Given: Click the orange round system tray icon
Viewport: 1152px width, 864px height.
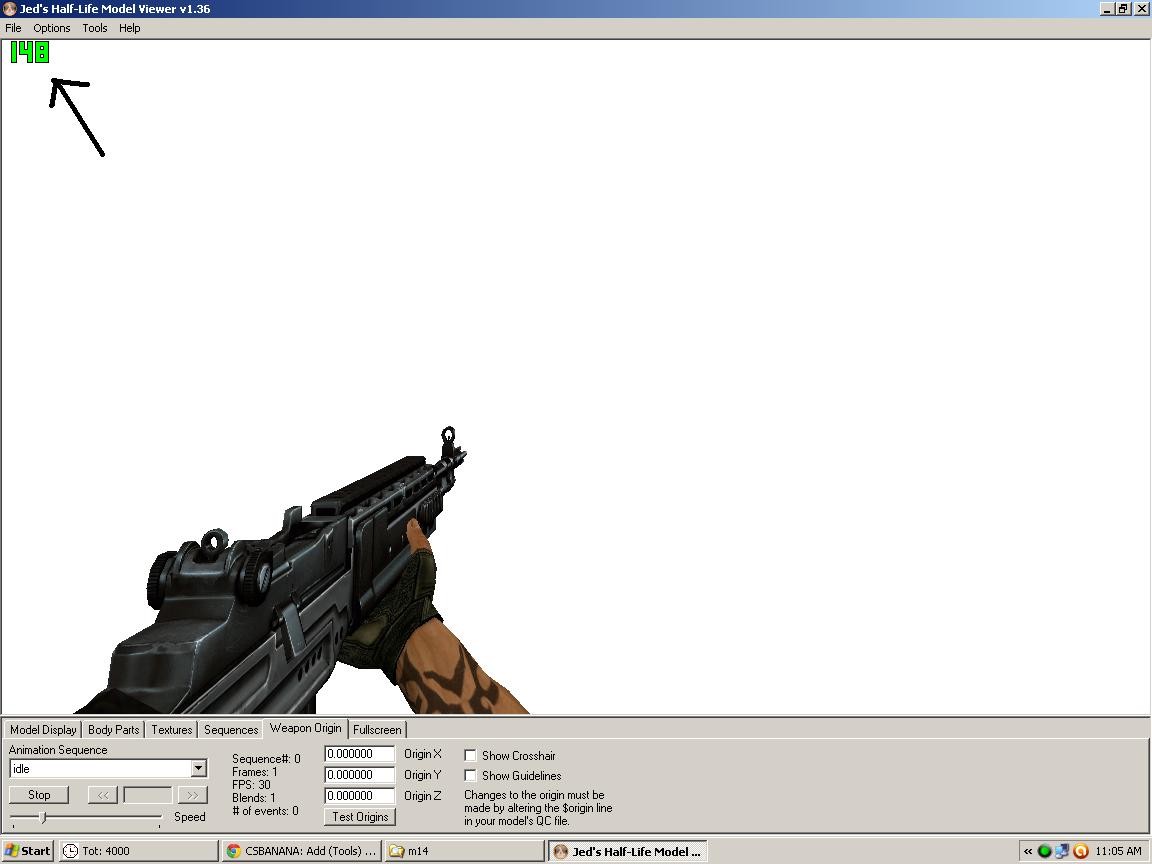Looking at the screenshot, I should [x=1080, y=851].
